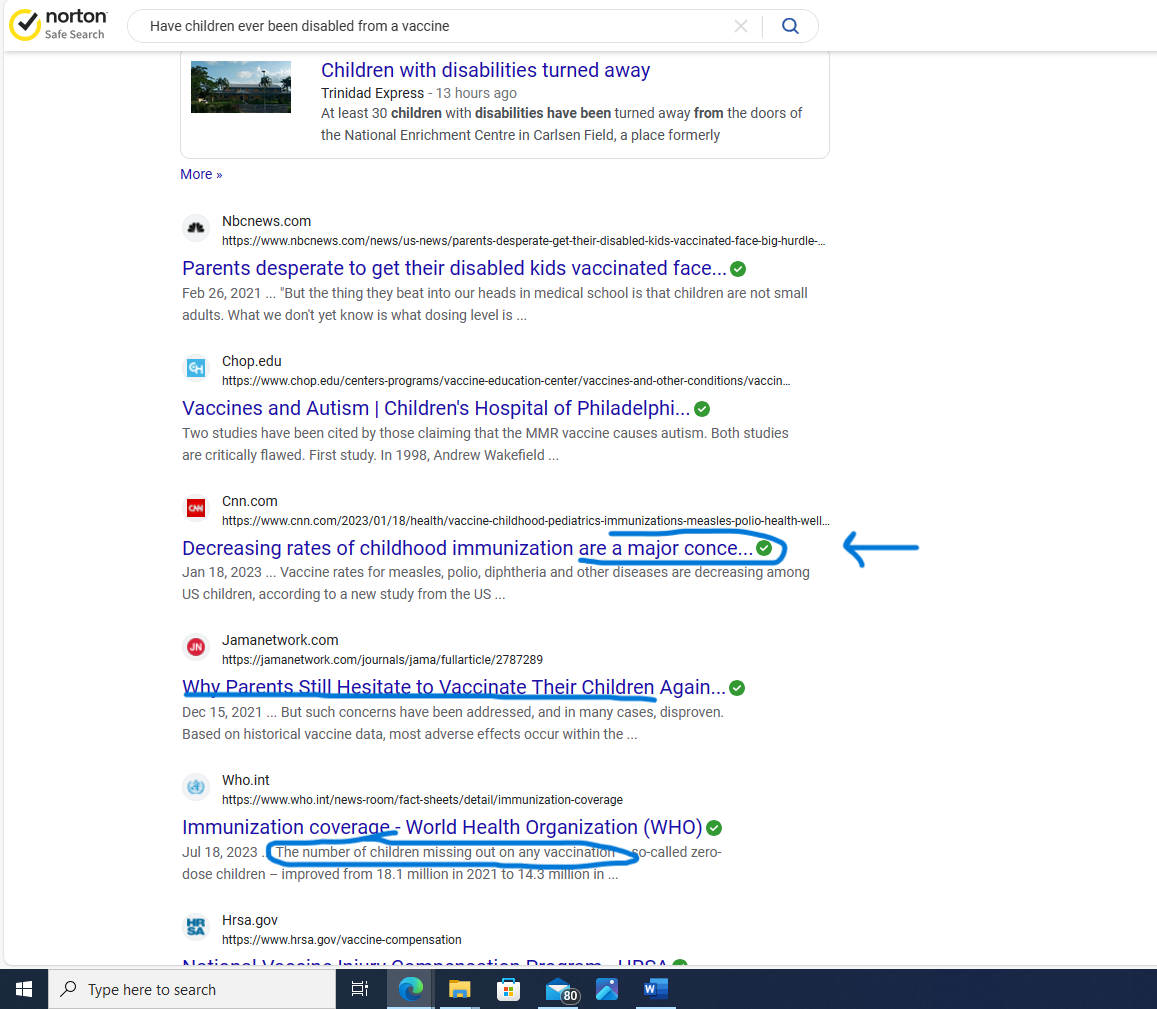Screen dimensions: 1157x1009
Task: Click the search query input field
Action: pyautogui.click(x=435, y=27)
